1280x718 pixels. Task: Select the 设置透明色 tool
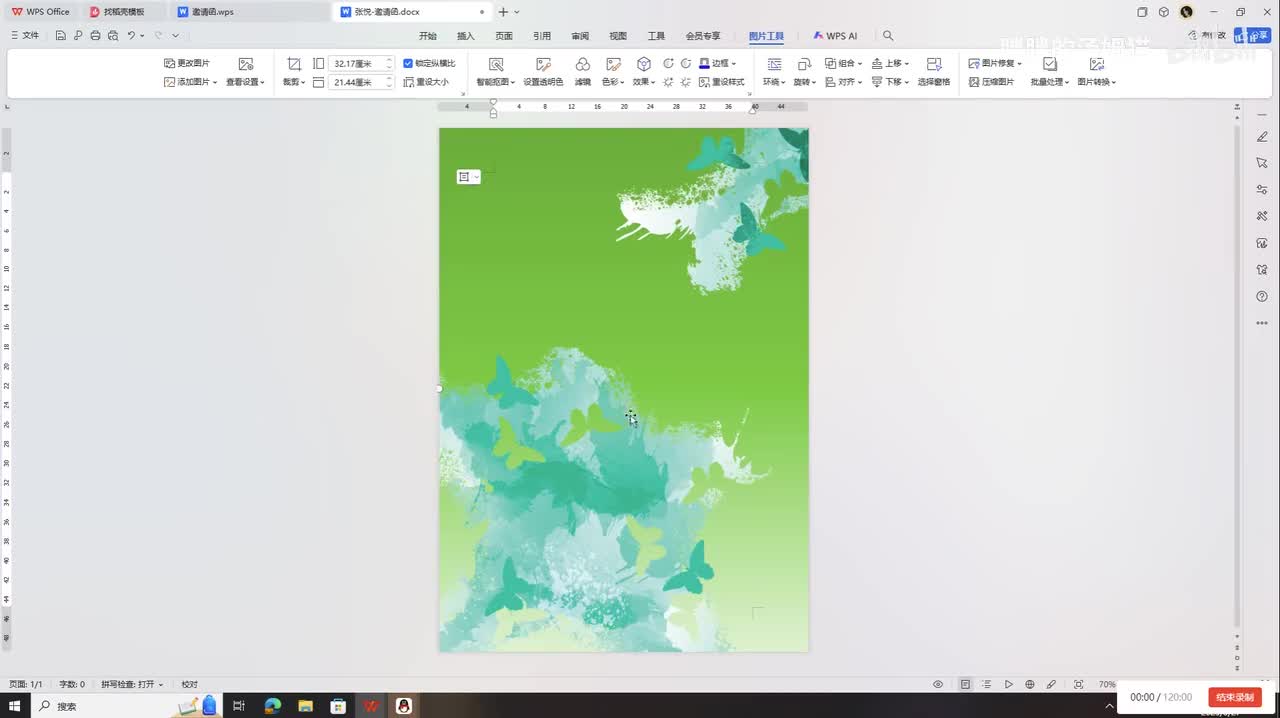tap(543, 73)
